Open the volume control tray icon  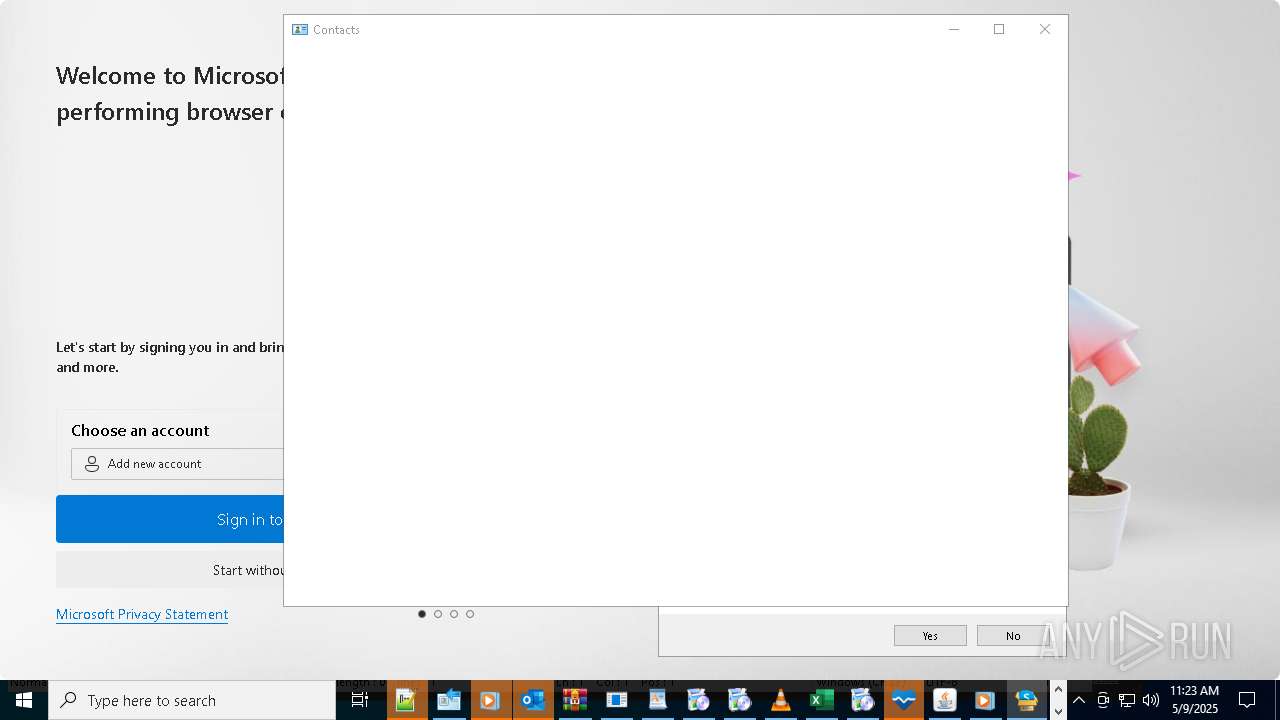pos(1151,700)
